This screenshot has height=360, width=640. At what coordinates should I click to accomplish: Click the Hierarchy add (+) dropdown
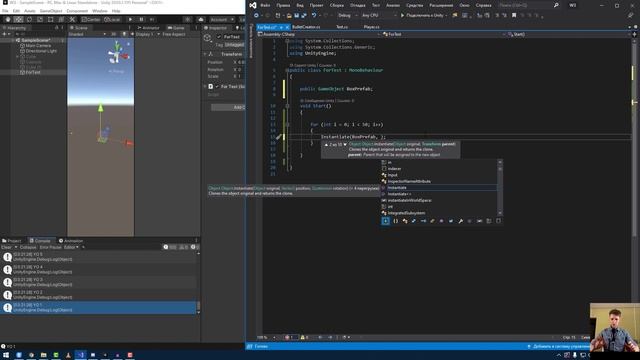6,34
